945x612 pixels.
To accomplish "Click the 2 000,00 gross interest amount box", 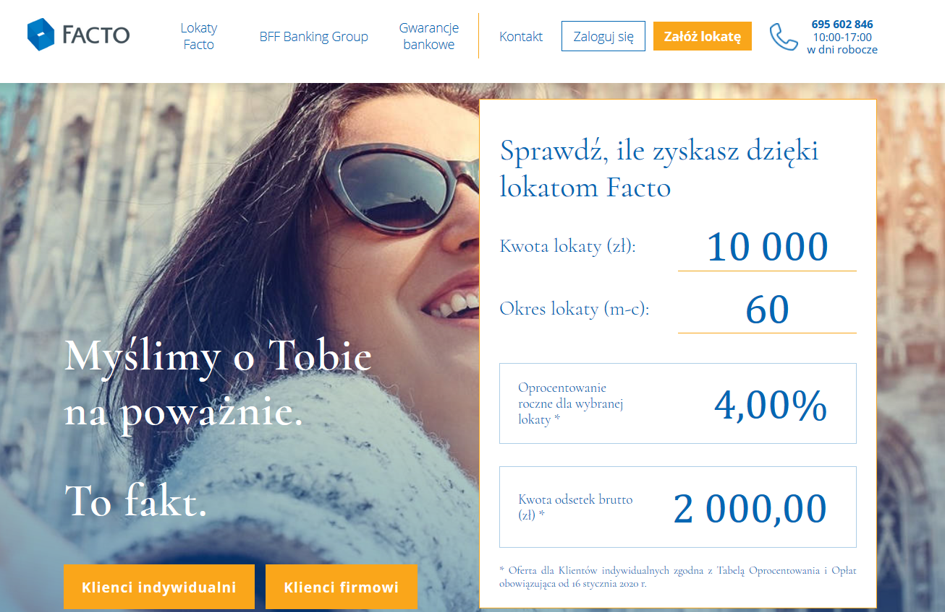I will click(677, 507).
